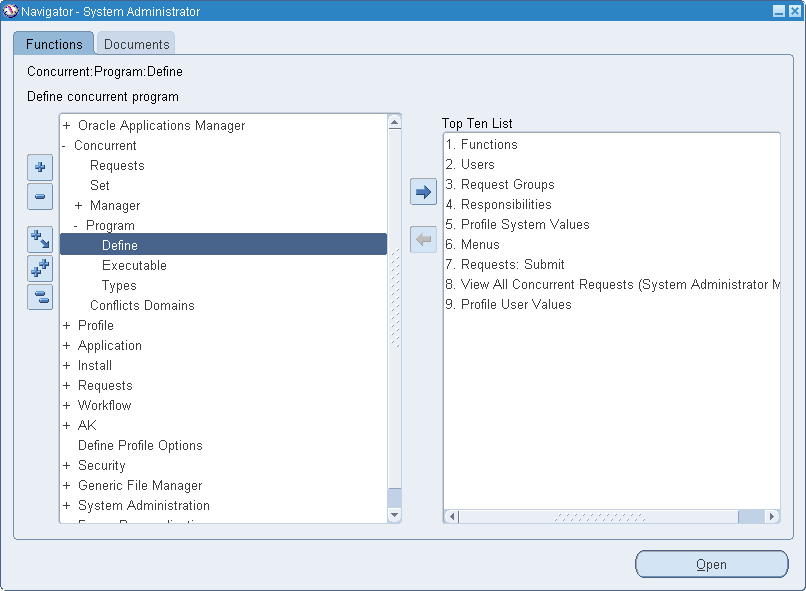The height and width of the screenshot is (591, 806).
Task: Select the Types item under Program
Action: (119, 286)
